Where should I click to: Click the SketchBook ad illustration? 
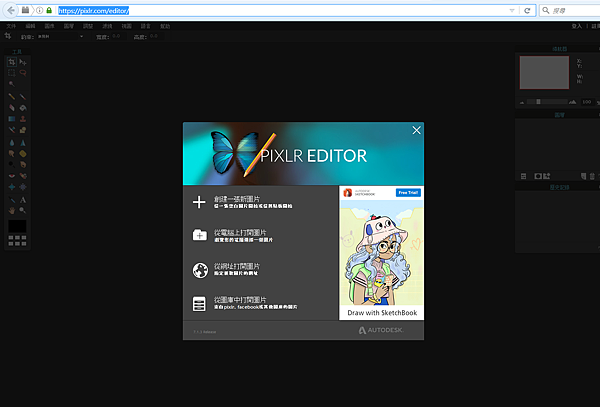(382, 252)
